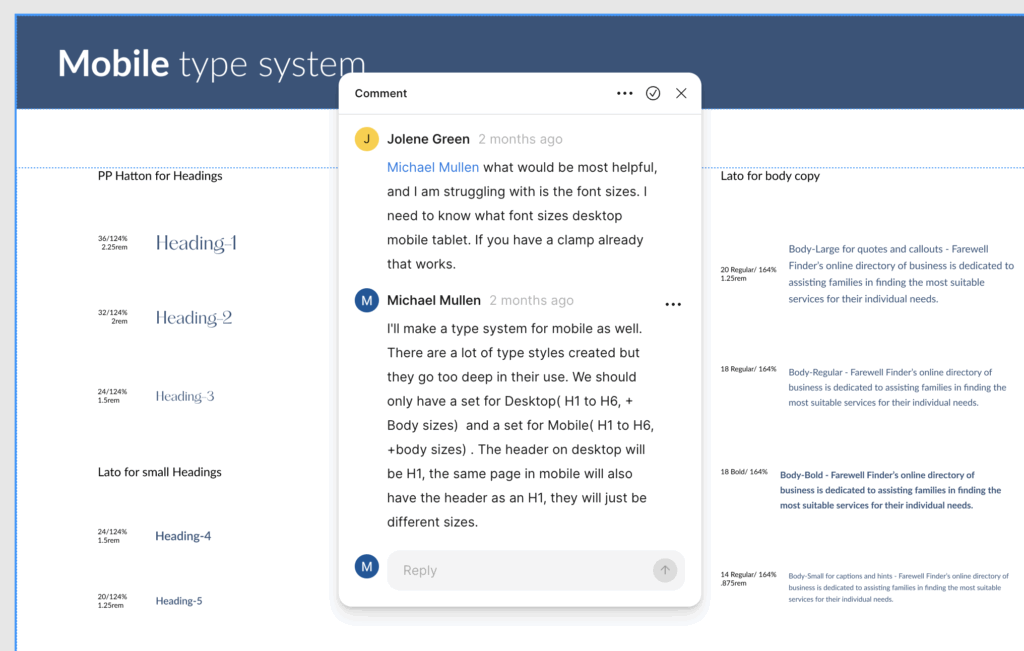Select the Heading-2 text sample

click(x=194, y=318)
